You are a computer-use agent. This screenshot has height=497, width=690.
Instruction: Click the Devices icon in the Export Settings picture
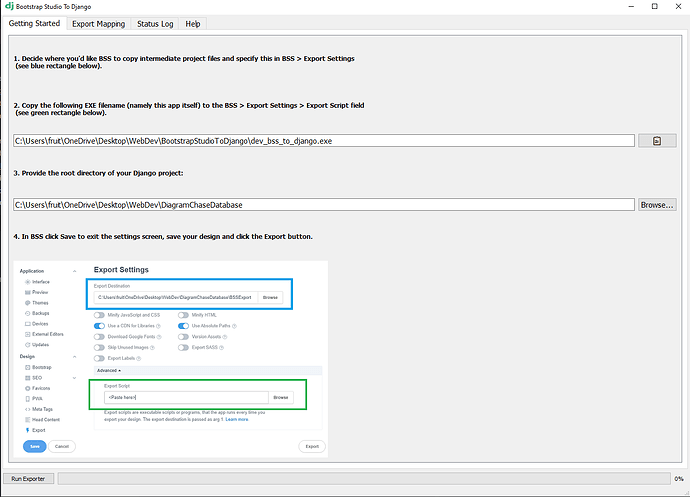pyautogui.click(x=28, y=324)
